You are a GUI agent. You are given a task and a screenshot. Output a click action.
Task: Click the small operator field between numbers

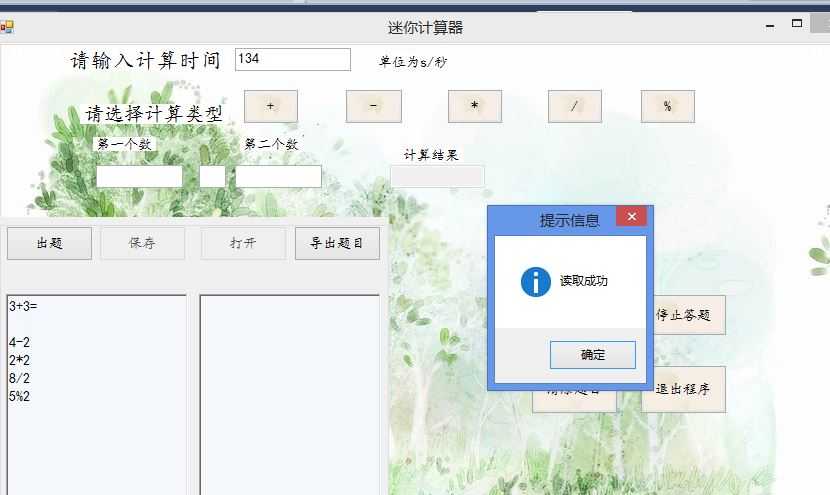(212, 176)
